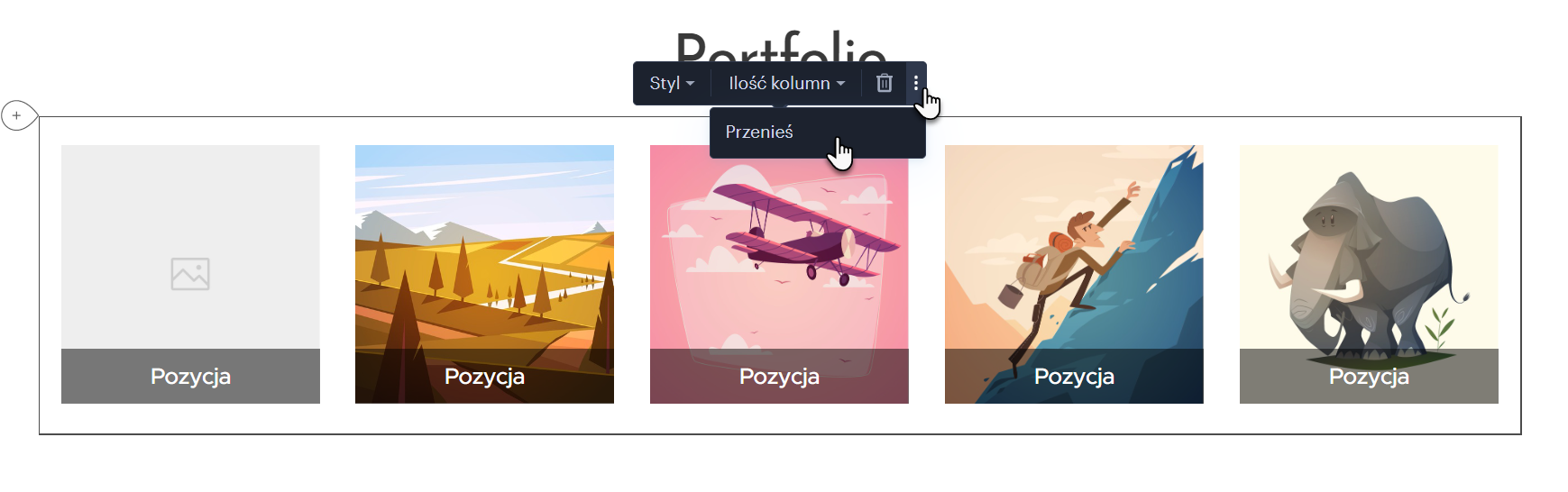Click the arrow next to Styl

pyautogui.click(x=691, y=84)
